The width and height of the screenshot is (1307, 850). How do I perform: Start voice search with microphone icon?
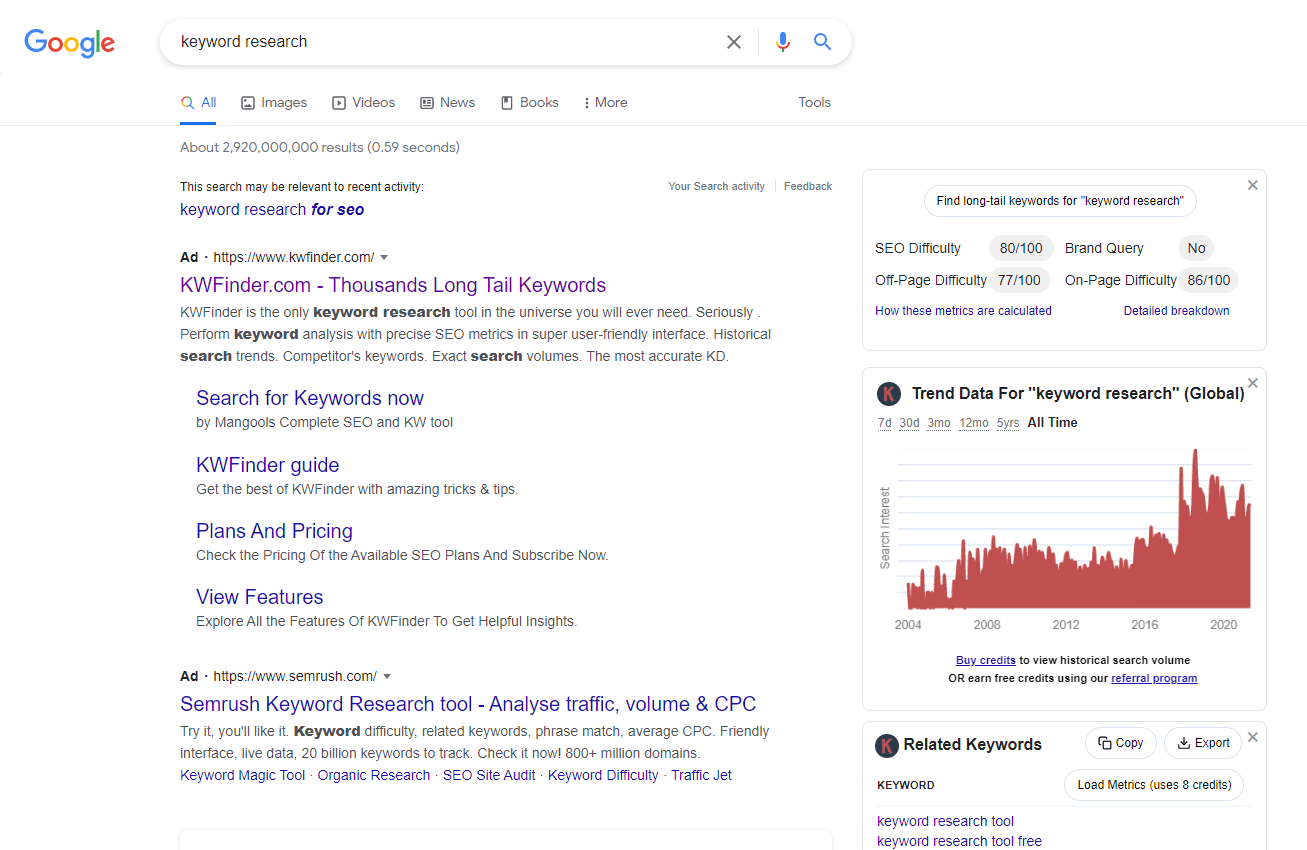(x=783, y=42)
